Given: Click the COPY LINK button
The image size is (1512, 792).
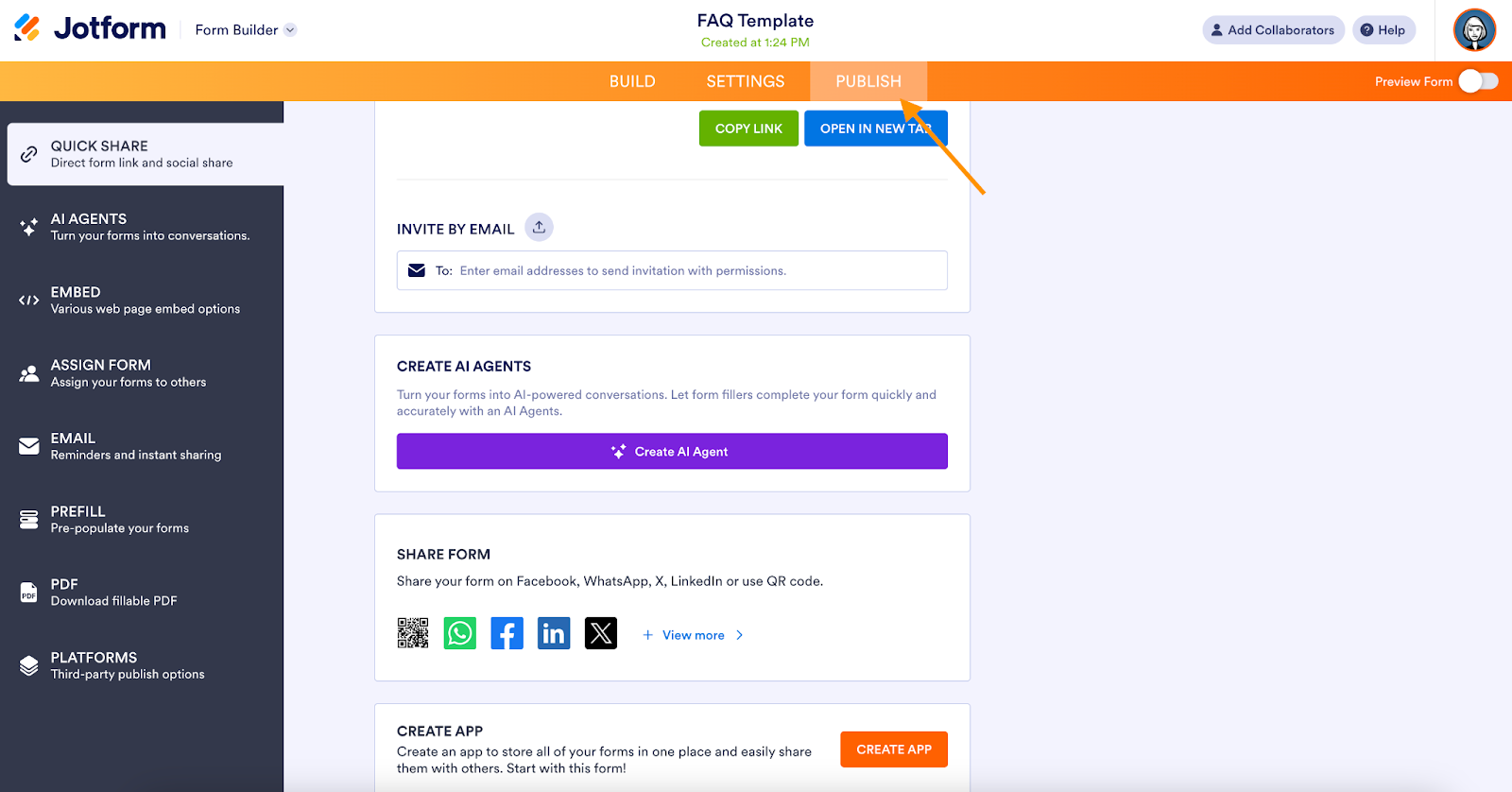Looking at the screenshot, I should click(x=748, y=129).
